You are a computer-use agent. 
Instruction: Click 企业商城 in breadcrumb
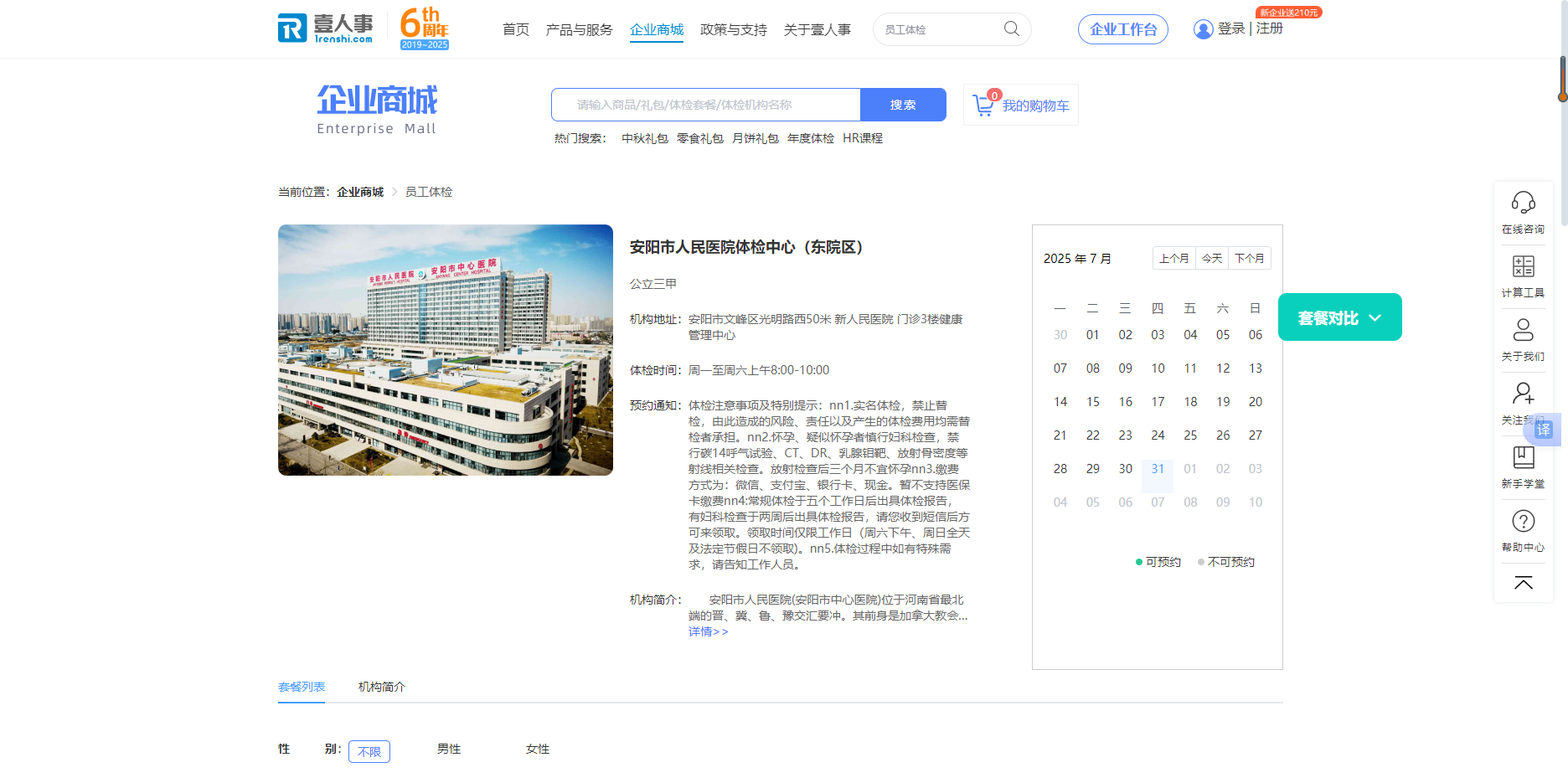[x=360, y=192]
